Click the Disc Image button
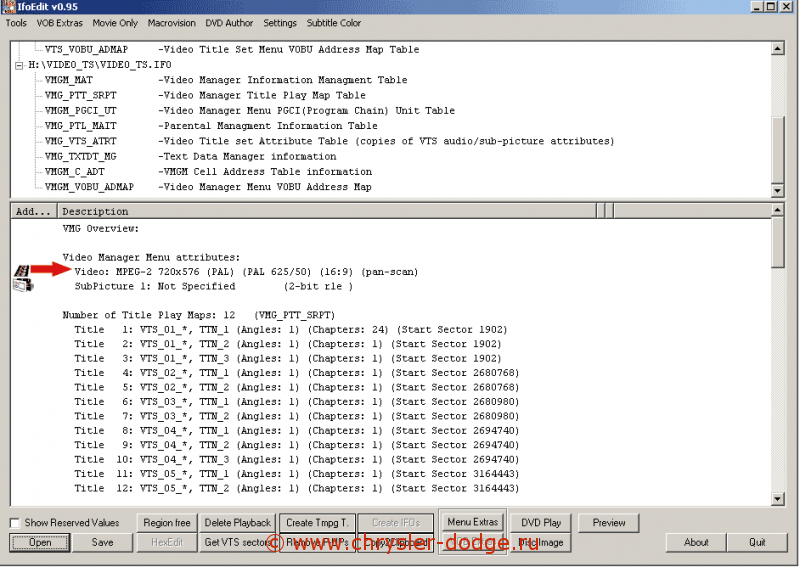Image resolution: width=800 pixels, height=567 pixels. [x=541, y=543]
